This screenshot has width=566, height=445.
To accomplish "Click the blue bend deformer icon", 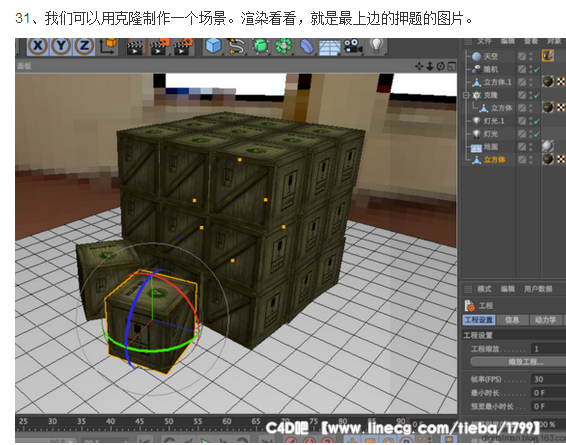I will 306,47.
